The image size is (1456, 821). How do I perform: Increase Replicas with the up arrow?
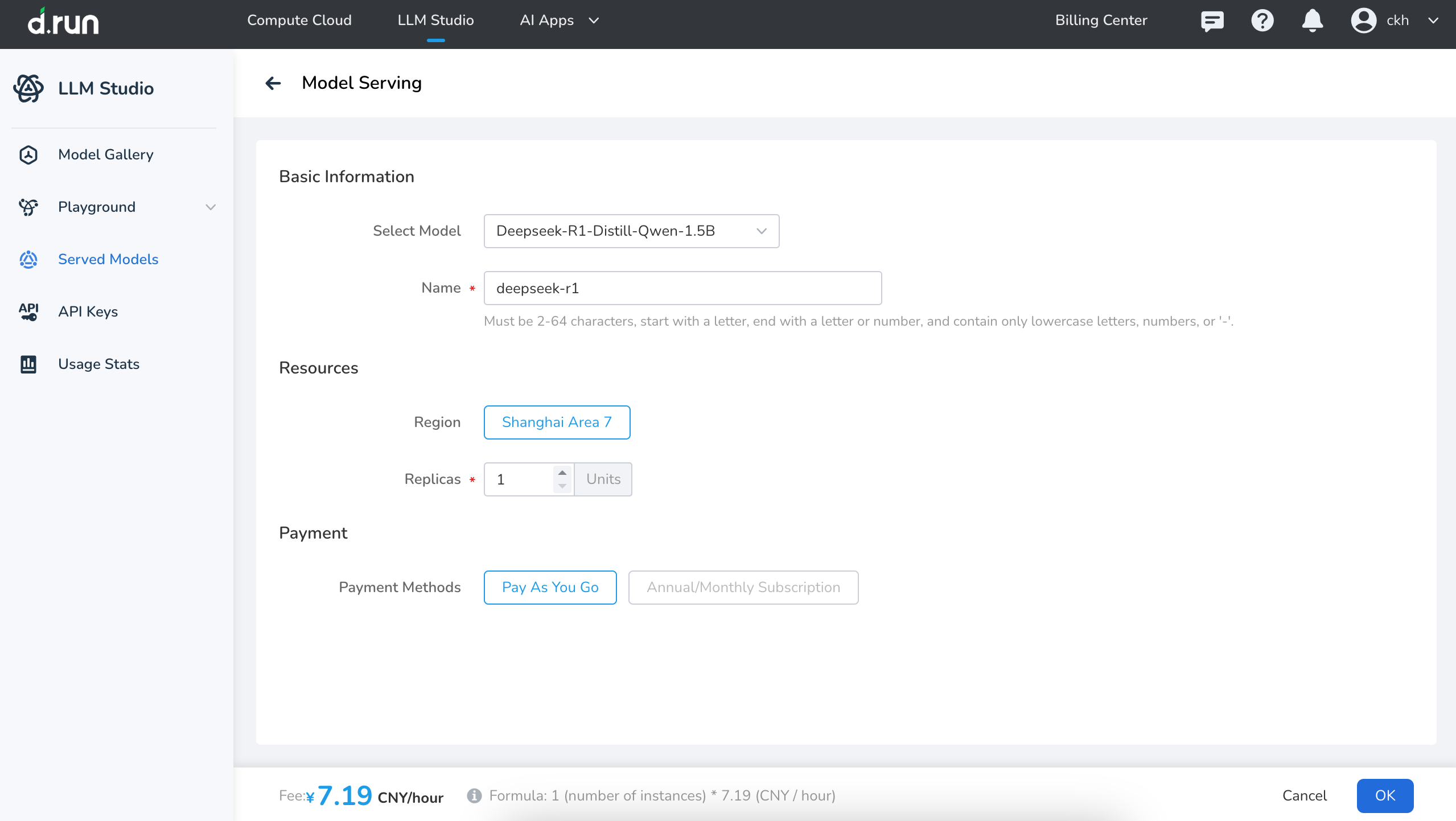coord(562,473)
